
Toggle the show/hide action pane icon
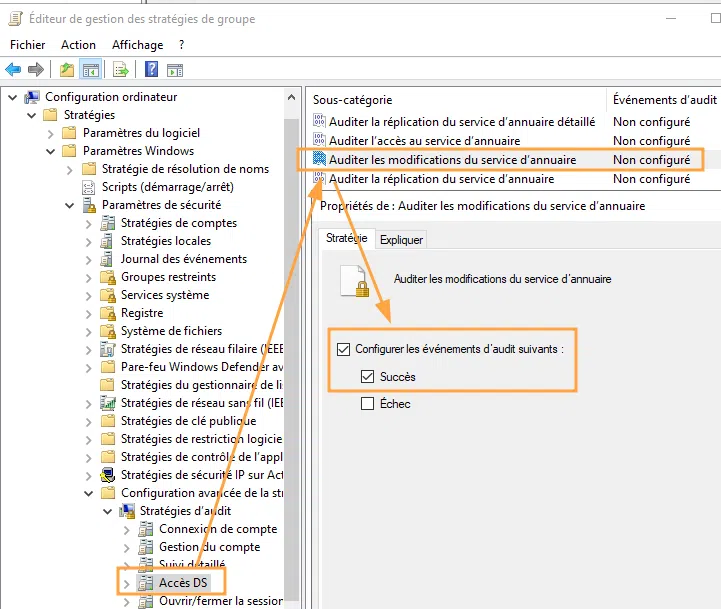pos(175,70)
